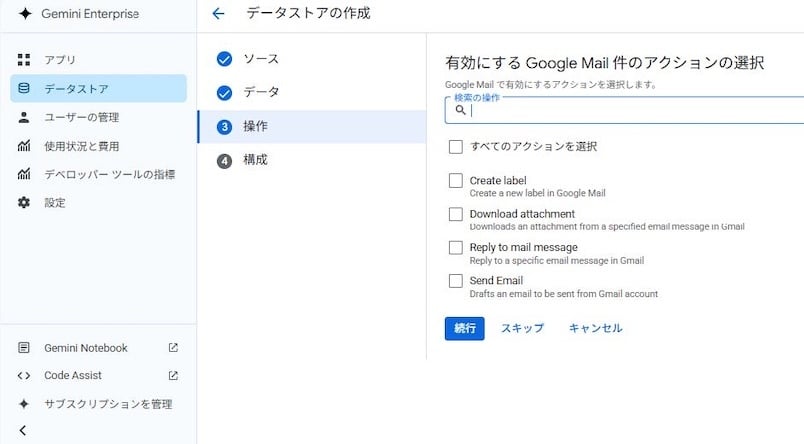
Task: Click the Download attachment action title
Action: point(522,214)
